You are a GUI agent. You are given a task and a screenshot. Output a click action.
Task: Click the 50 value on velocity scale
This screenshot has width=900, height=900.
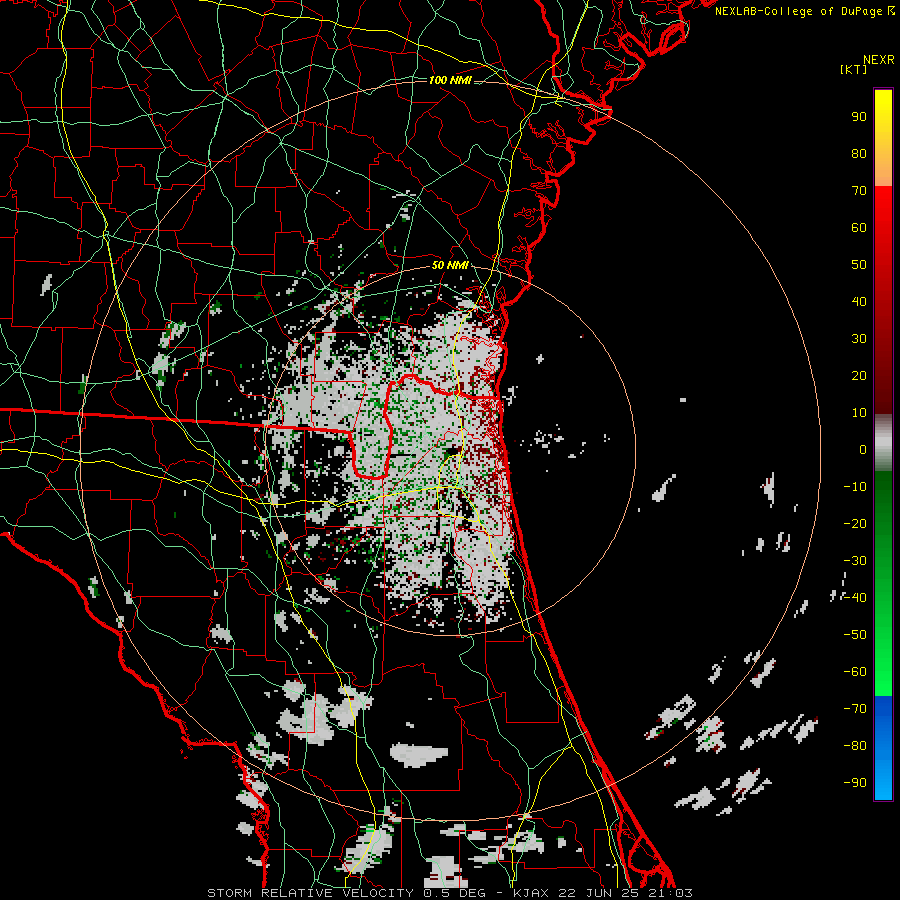pos(859,265)
